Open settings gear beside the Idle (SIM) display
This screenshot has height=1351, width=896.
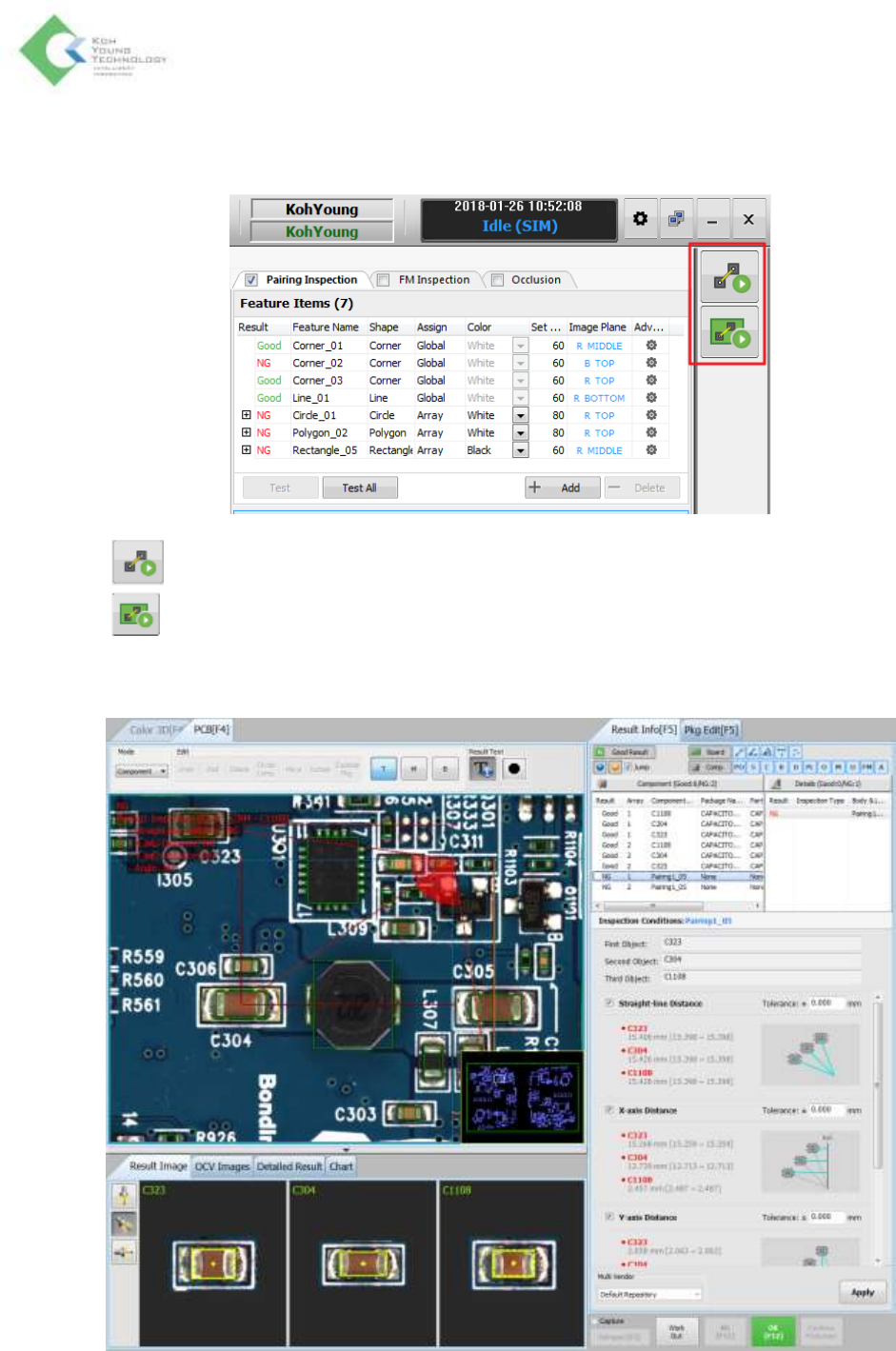pyautogui.click(x=640, y=219)
